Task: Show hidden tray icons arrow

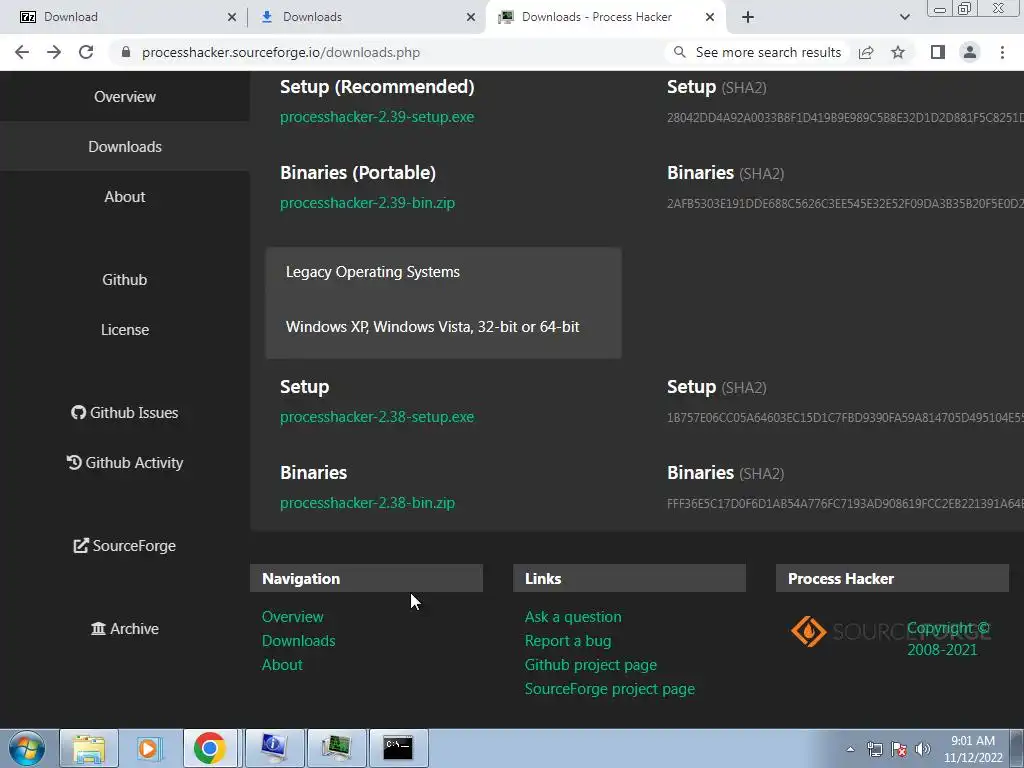Action: [x=850, y=749]
